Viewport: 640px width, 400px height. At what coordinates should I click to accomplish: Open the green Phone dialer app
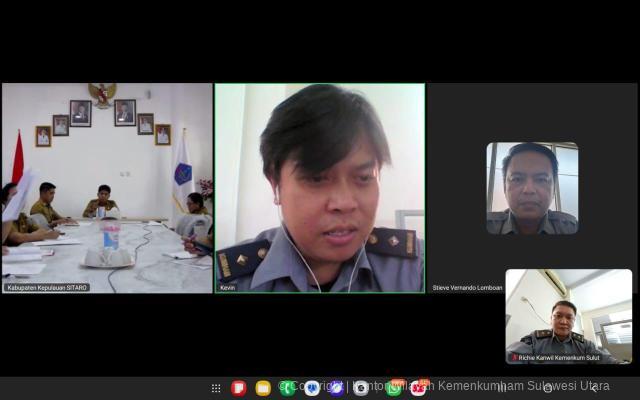[x=288, y=388]
